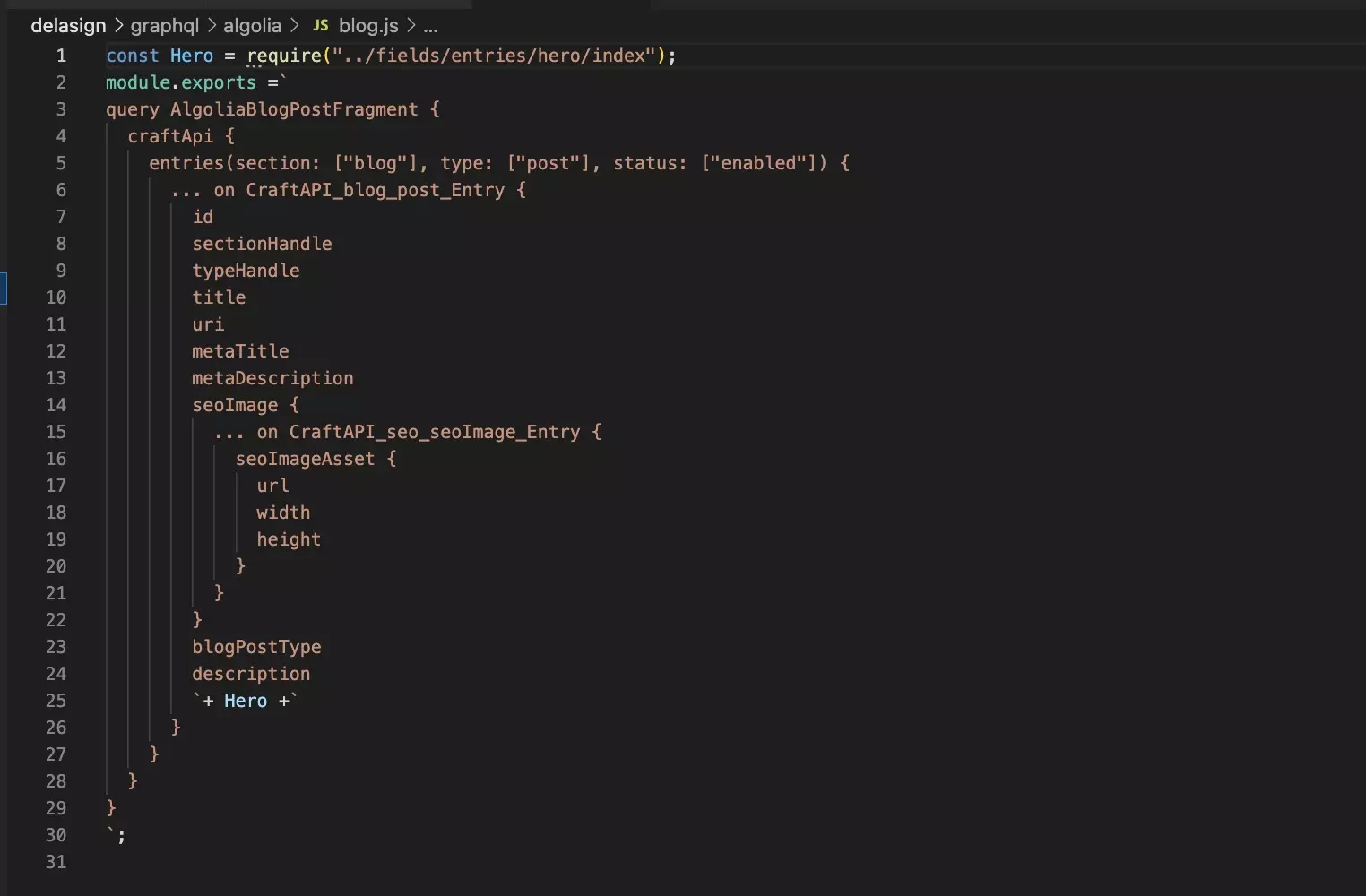The image size is (1366, 896).
Task: Click the sectionHandle field
Action: click(x=262, y=244)
